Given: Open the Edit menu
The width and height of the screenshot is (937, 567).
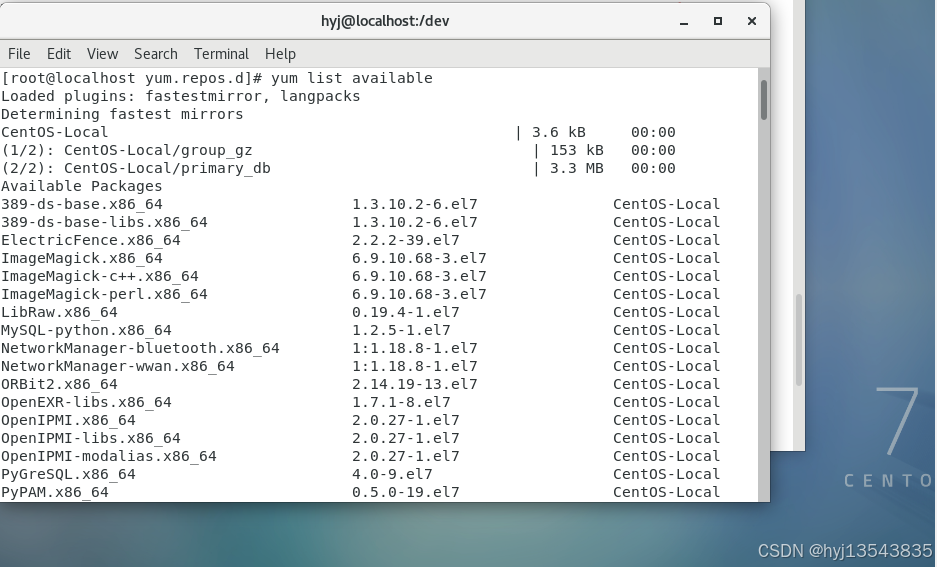Looking at the screenshot, I should [59, 54].
